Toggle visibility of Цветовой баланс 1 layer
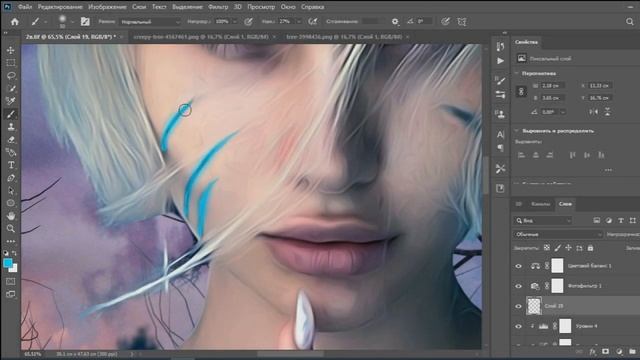This screenshot has height=360, width=640. click(518, 266)
